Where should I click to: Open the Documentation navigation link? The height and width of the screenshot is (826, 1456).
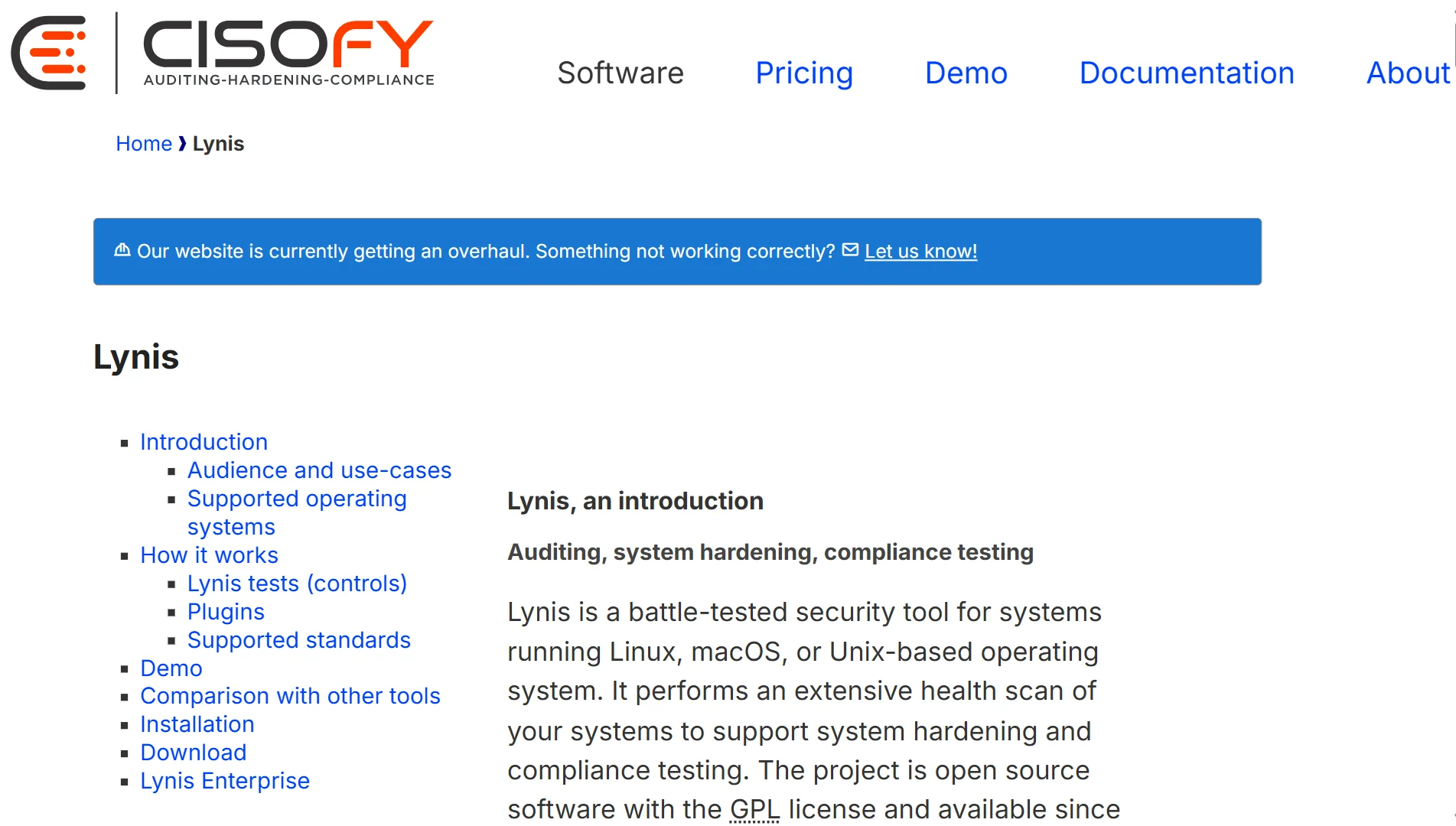[1187, 73]
